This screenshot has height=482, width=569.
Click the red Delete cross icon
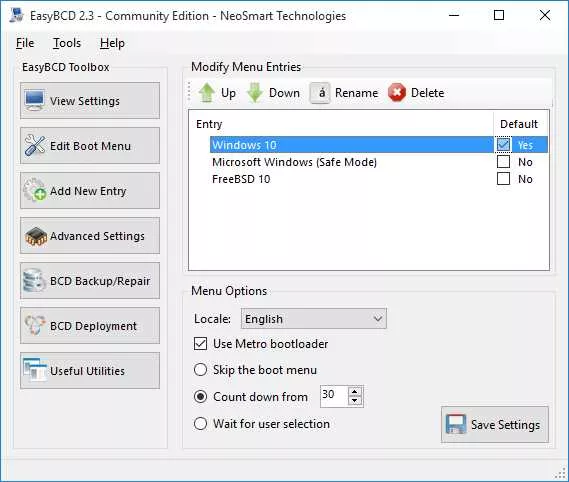point(397,93)
